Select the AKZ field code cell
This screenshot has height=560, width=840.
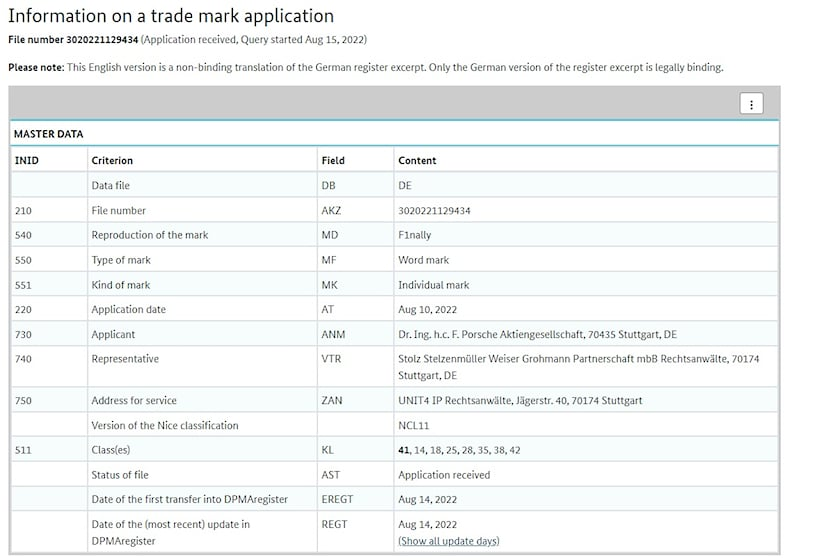pos(331,211)
